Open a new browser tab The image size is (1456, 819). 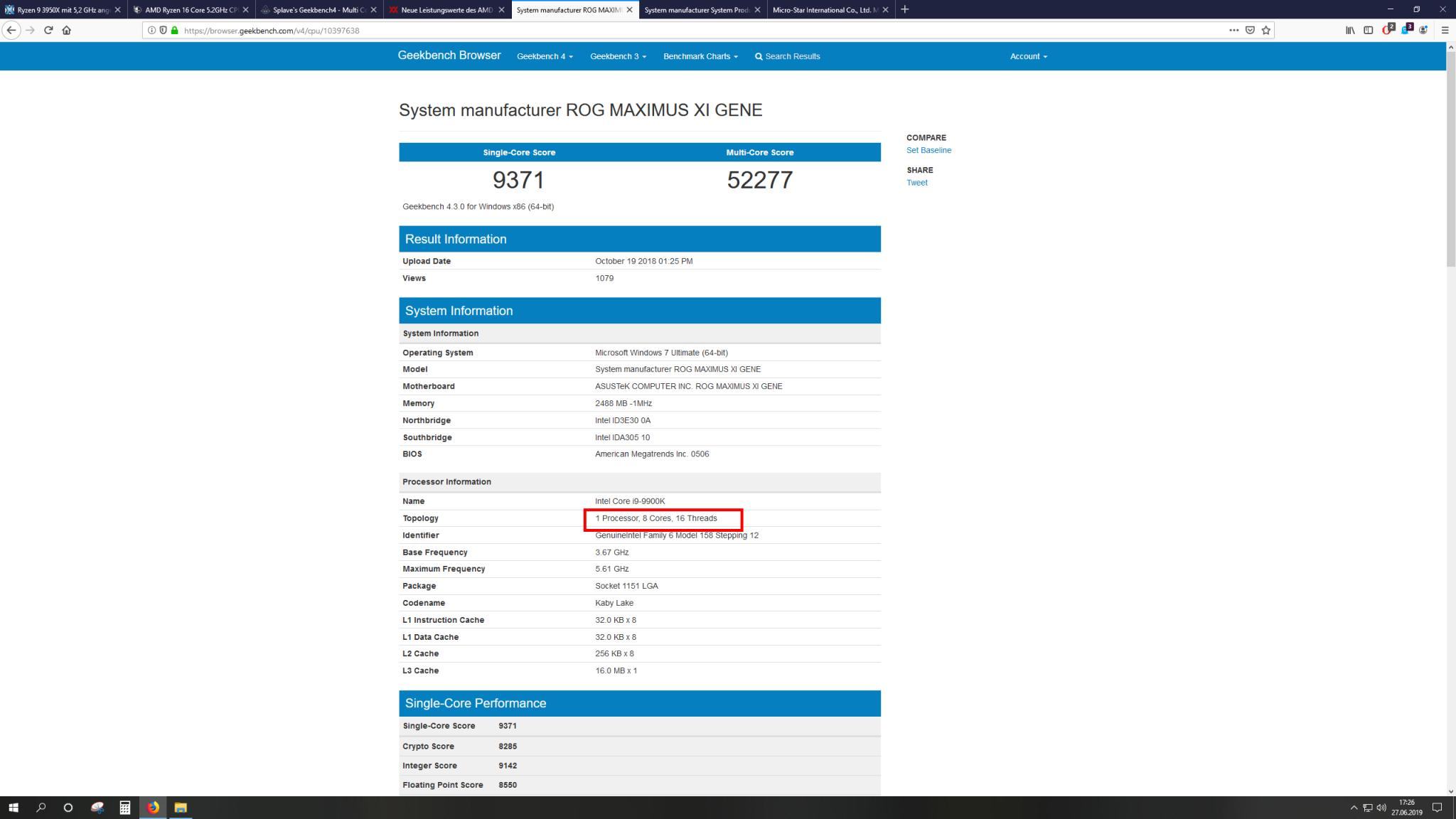pos(904,9)
